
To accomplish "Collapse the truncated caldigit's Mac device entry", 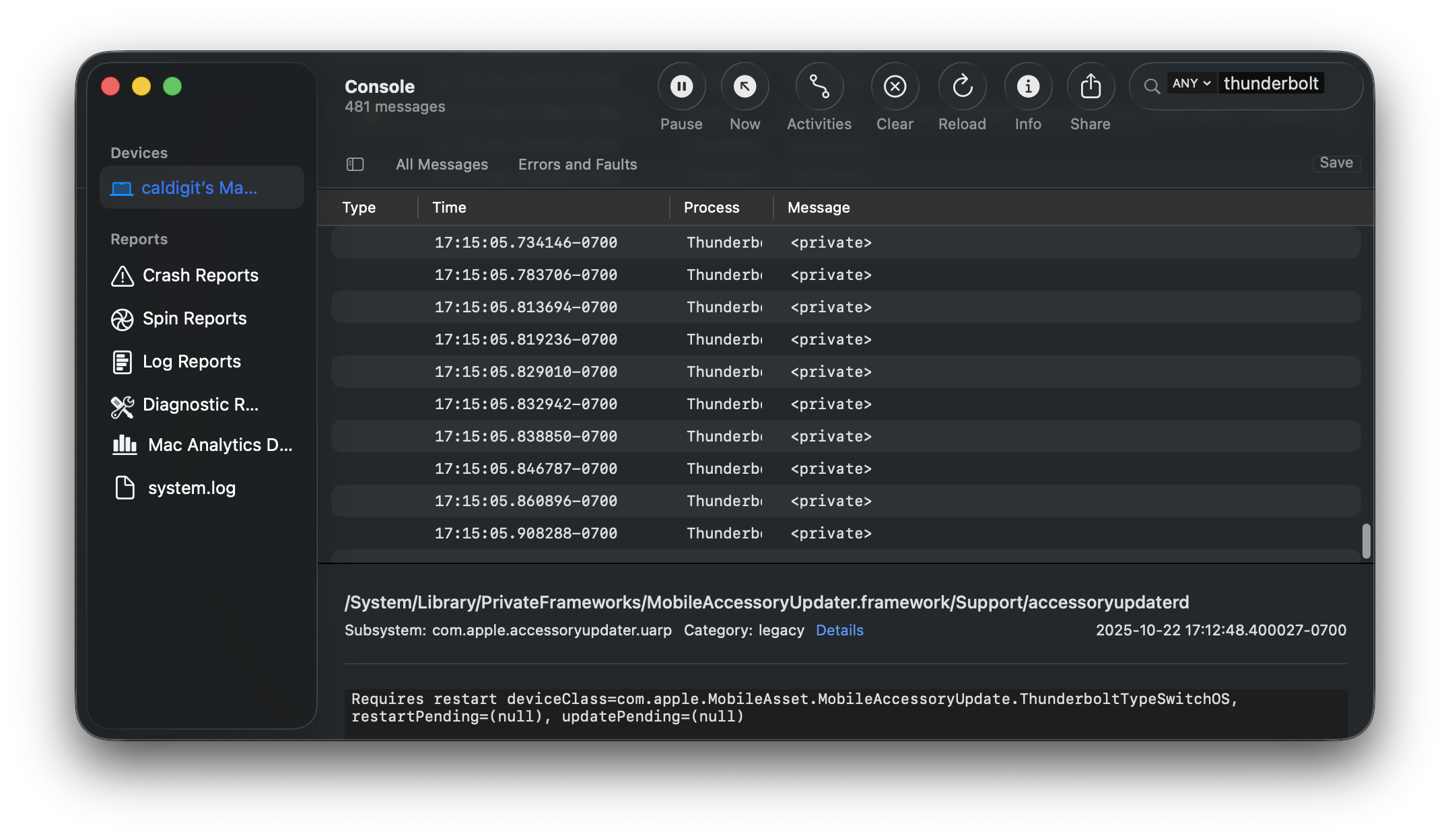I will (199, 188).
